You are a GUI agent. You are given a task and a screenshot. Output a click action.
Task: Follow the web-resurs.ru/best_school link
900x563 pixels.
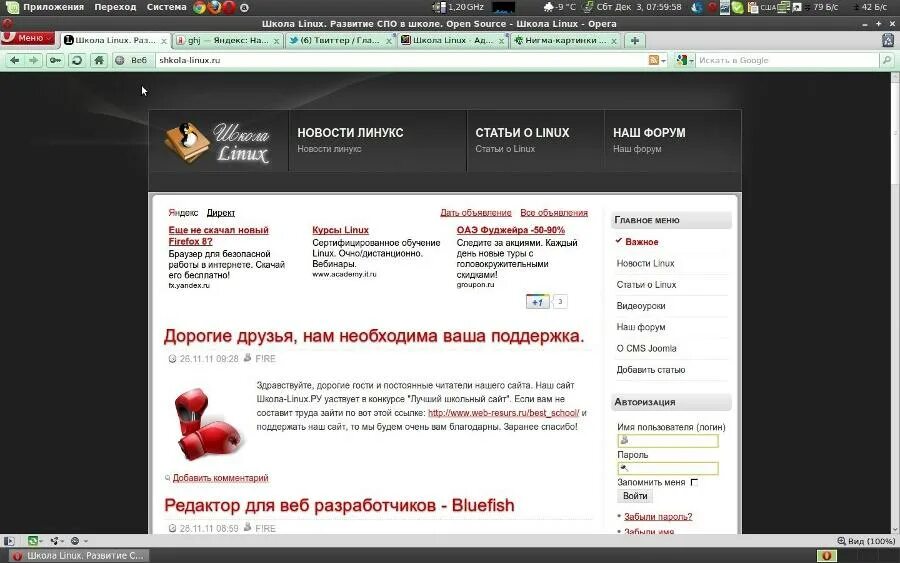503,413
